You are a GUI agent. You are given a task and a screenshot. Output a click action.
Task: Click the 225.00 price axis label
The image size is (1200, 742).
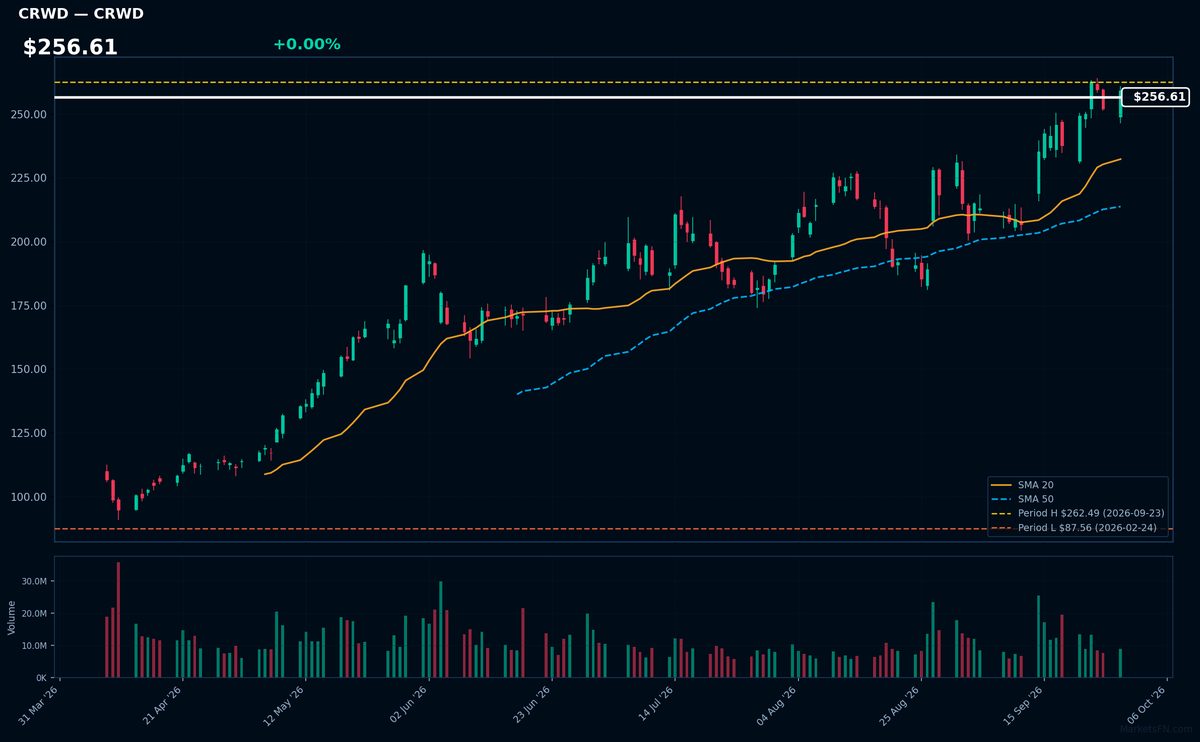[x=31, y=178]
